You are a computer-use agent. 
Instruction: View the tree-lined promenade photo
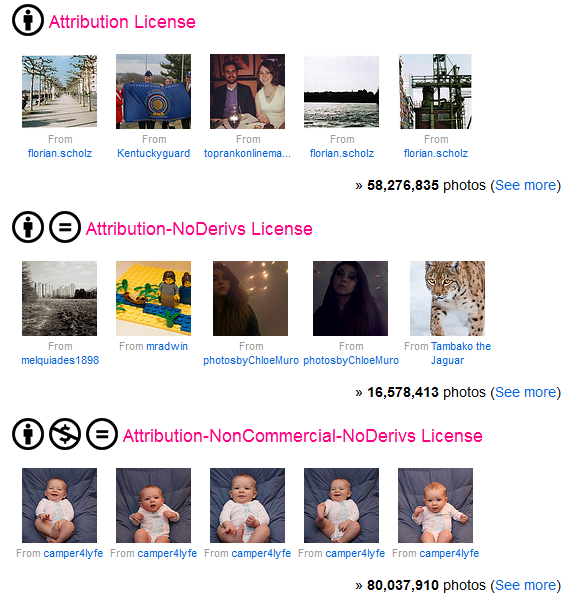point(59,91)
